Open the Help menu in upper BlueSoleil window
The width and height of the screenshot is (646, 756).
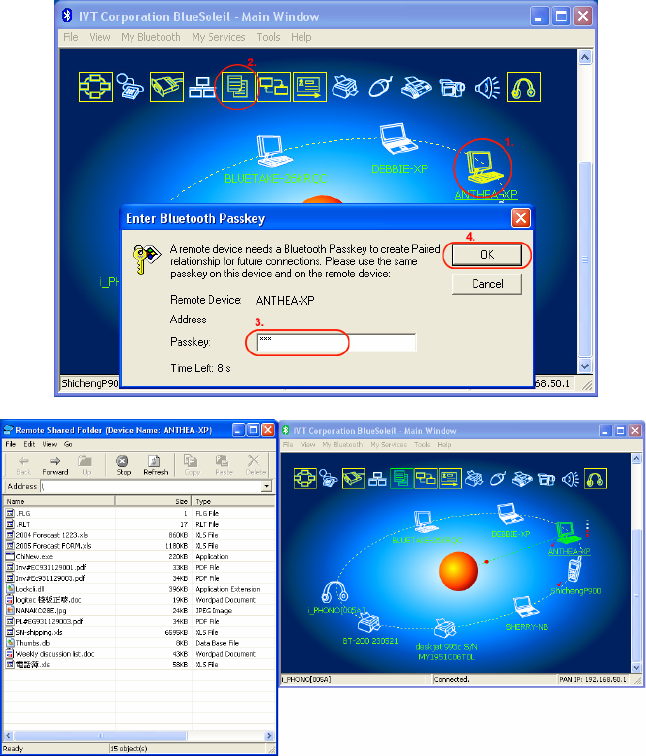coord(301,37)
